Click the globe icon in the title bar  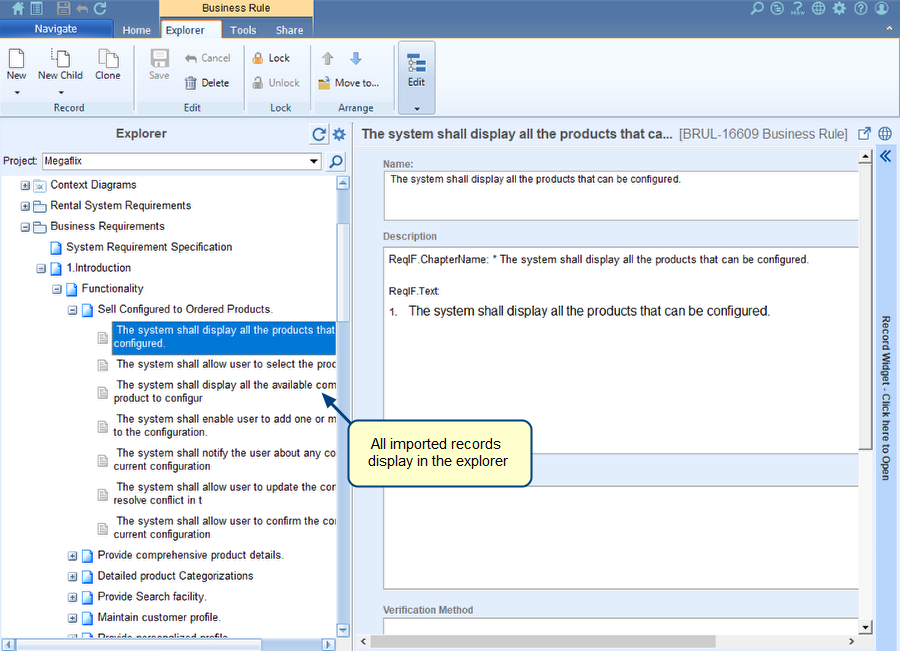[x=819, y=8]
